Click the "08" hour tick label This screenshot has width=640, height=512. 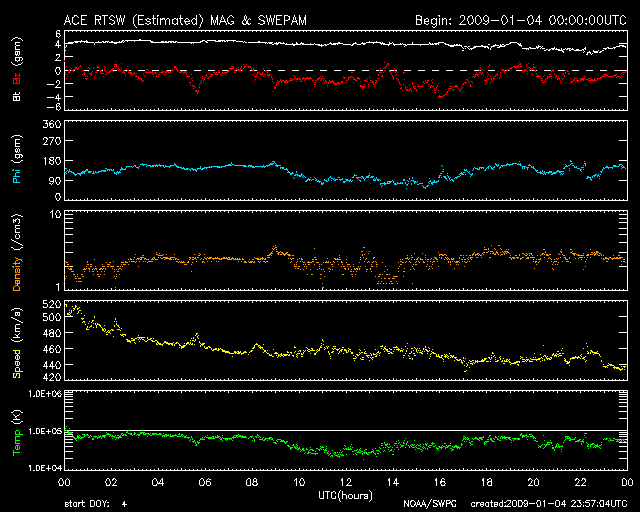252,483
